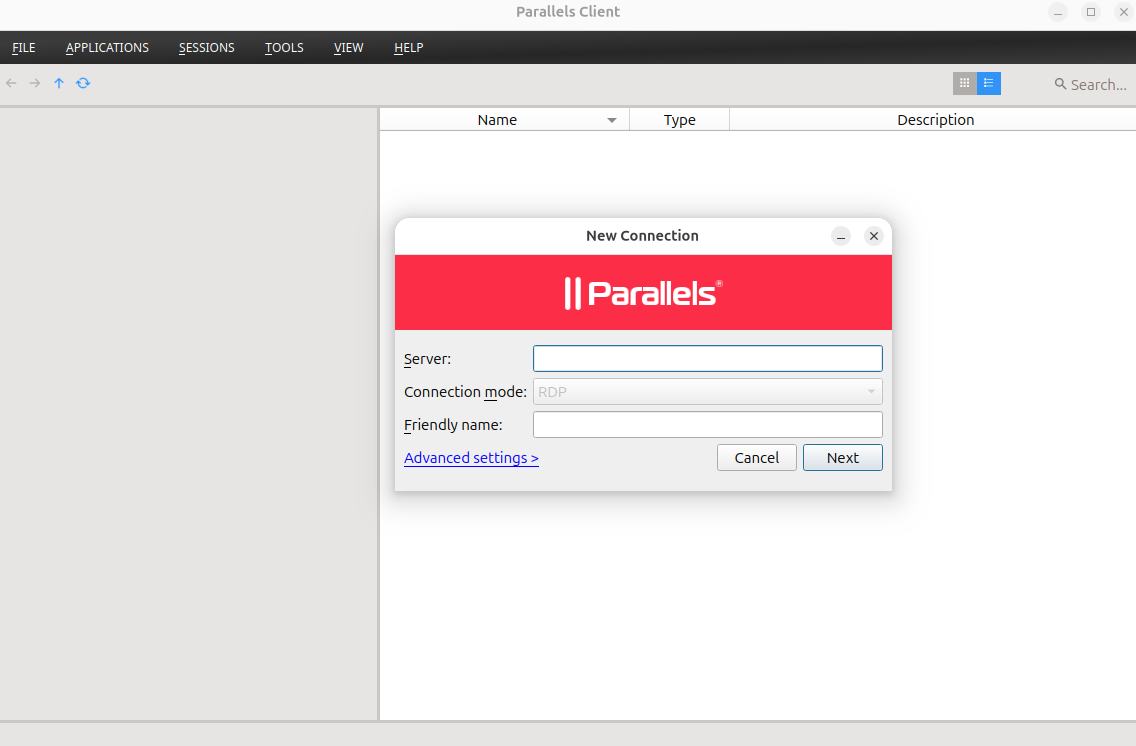
Task: Switch to list details view
Action: coord(989,83)
